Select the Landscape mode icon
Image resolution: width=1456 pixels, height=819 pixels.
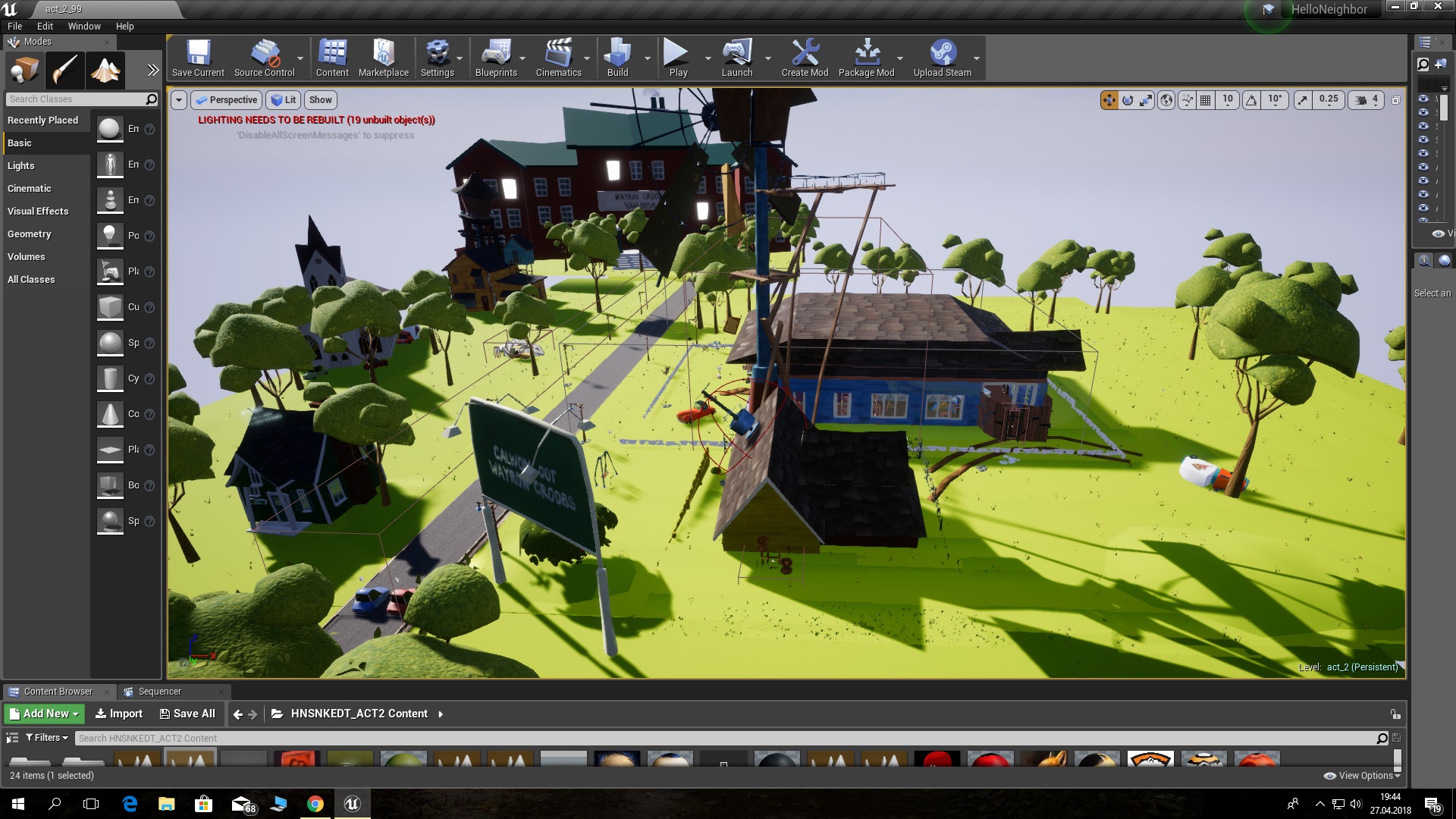click(105, 71)
